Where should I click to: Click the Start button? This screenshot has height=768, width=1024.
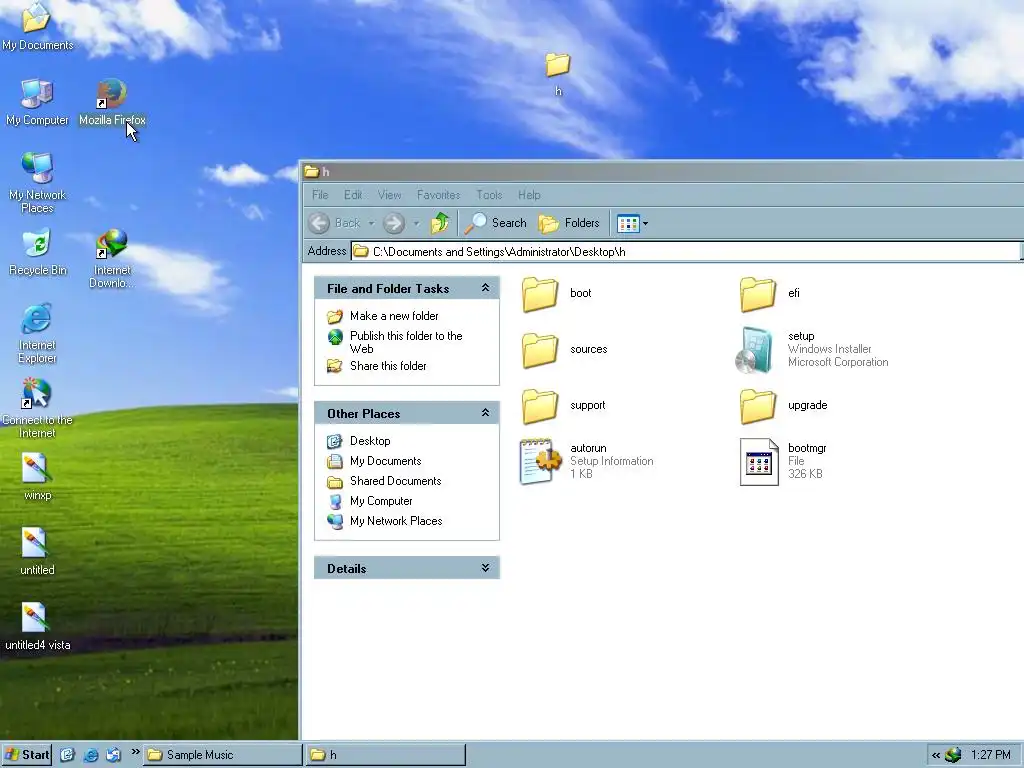pos(26,755)
